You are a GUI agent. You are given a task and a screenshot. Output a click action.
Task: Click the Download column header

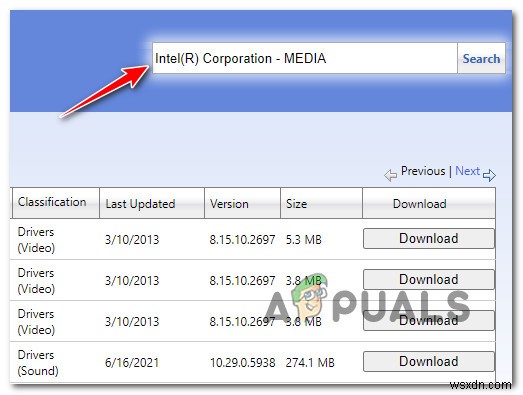(x=429, y=203)
